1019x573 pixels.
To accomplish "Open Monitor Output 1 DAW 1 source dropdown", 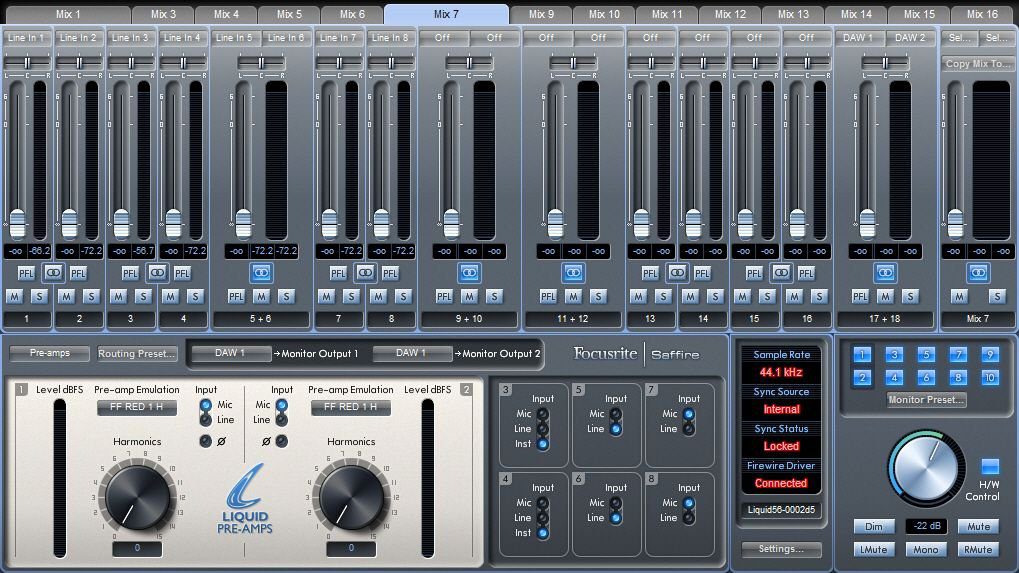I will point(230,353).
